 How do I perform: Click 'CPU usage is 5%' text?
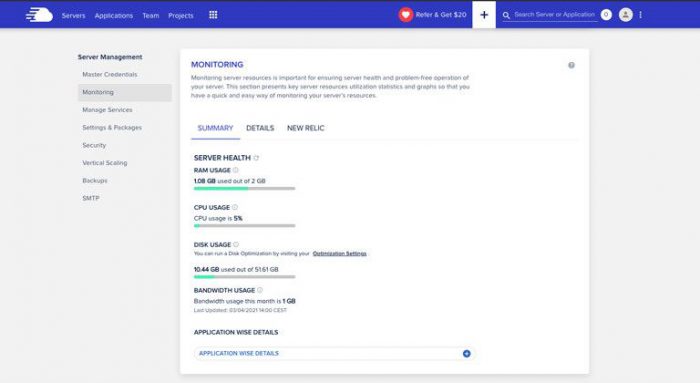(218, 218)
